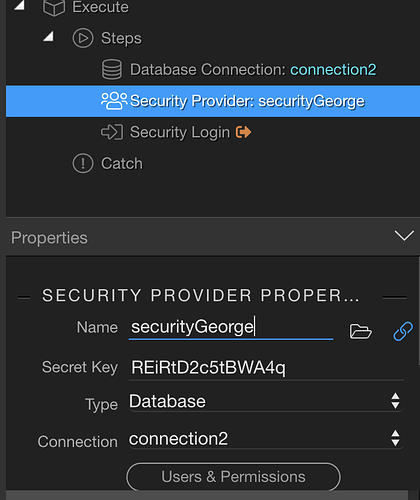
Task: Click the Secret Key input field
Action: 266,368
